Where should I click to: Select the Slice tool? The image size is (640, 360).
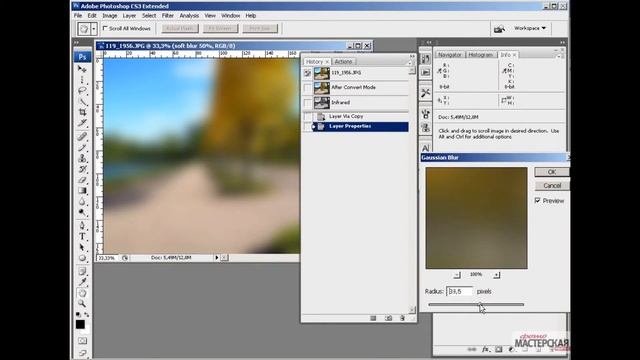tap(82, 122)
